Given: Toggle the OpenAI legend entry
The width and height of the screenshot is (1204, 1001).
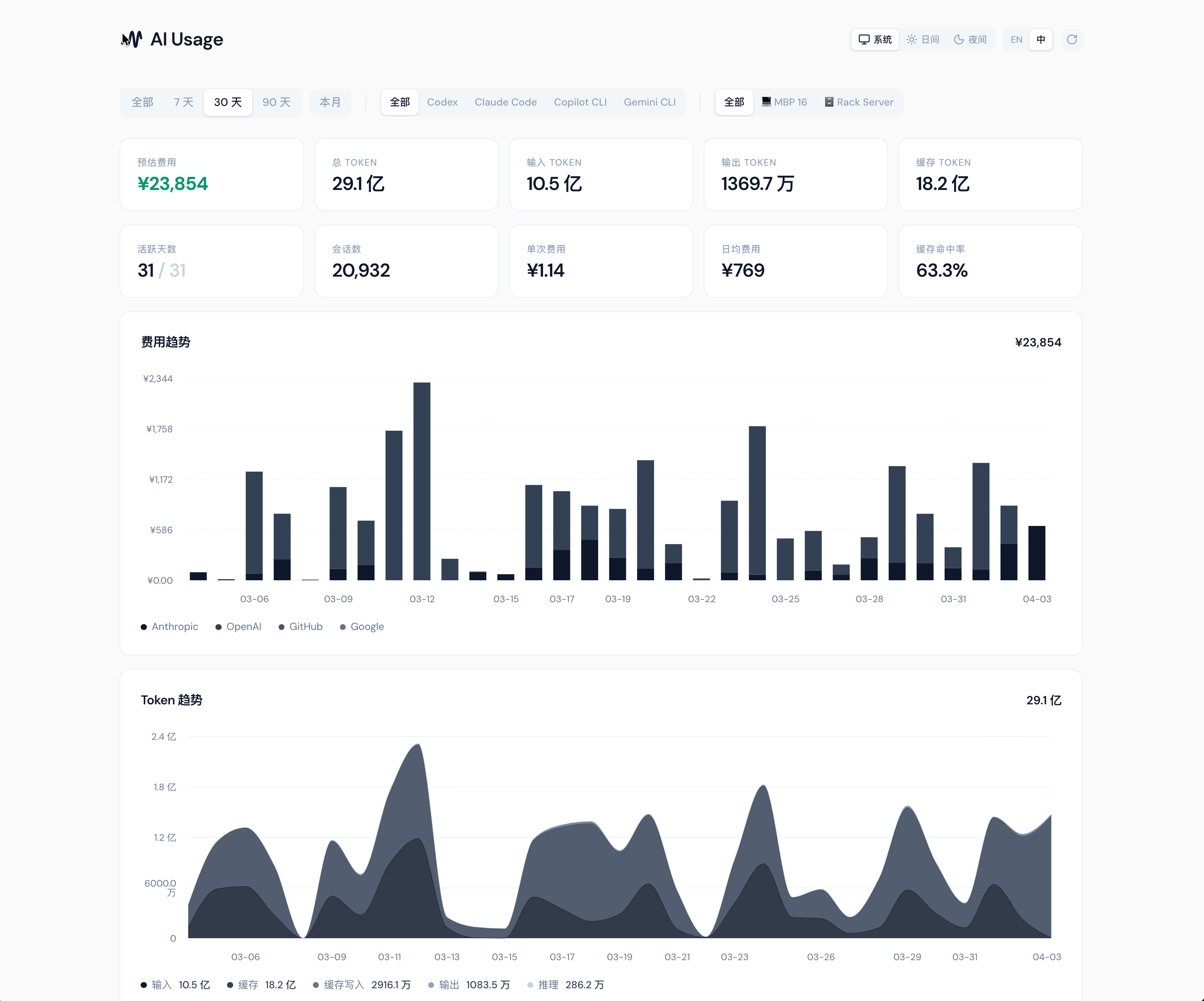Looking at the screenshot, I should (x=239, y=626).
